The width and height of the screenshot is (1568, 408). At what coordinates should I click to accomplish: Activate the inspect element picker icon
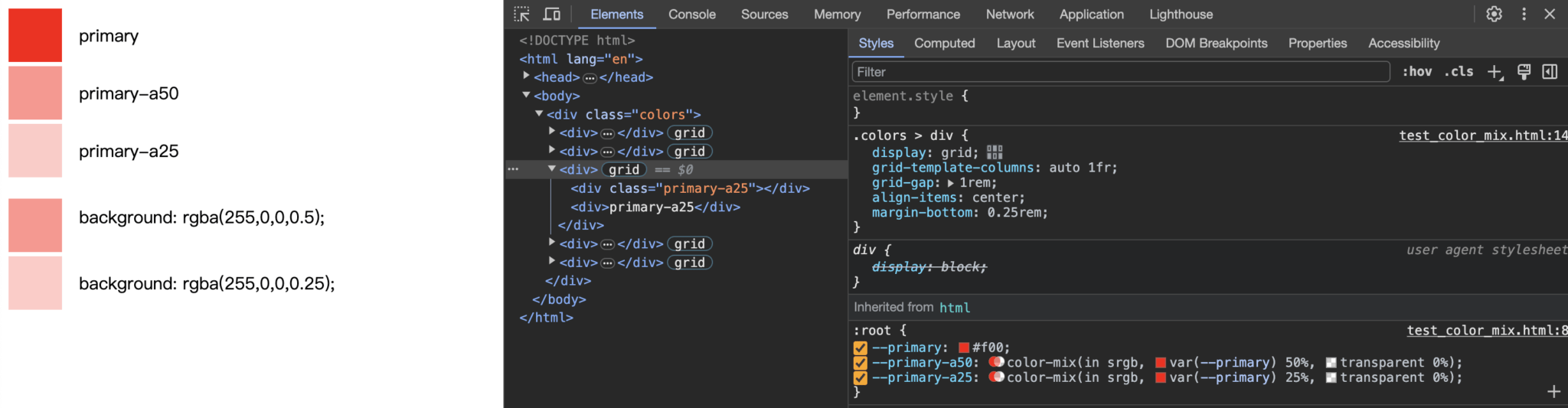tap(522, 14)
